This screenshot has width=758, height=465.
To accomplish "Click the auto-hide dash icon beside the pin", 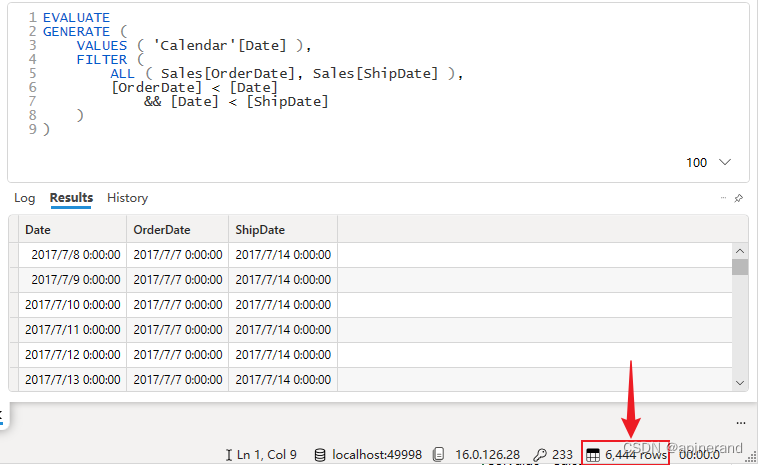I will tap(723, 198).
